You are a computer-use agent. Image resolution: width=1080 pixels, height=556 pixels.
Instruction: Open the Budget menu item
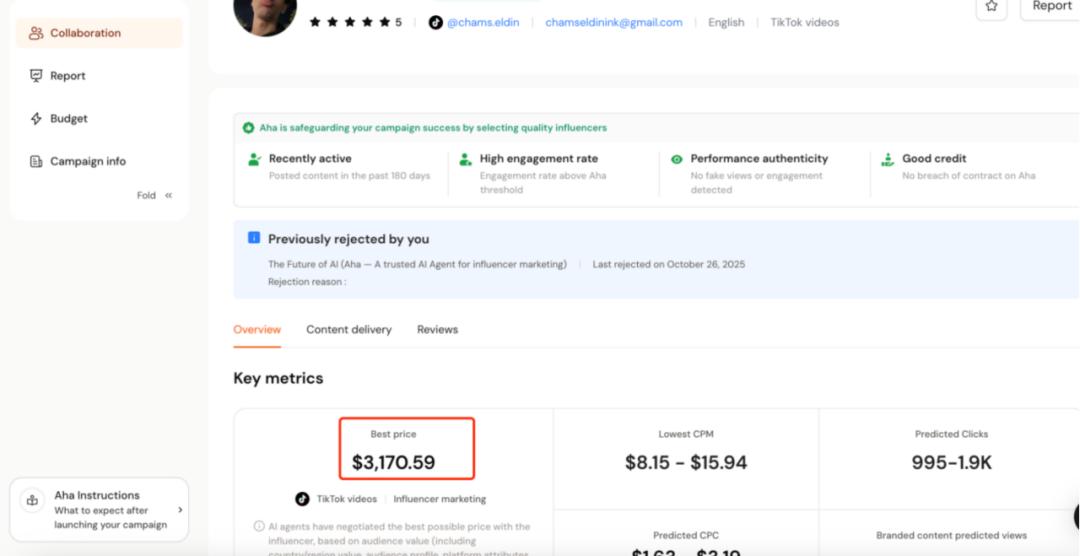pos(69,119)
